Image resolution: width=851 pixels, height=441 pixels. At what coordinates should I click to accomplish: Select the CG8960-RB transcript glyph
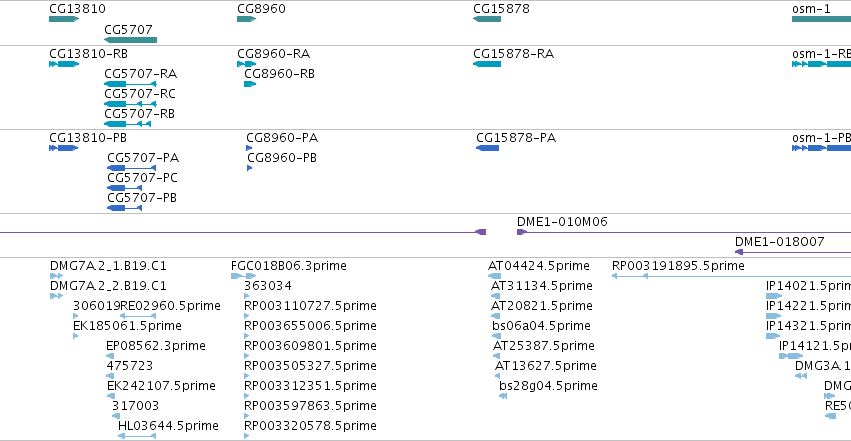[250, 84]
